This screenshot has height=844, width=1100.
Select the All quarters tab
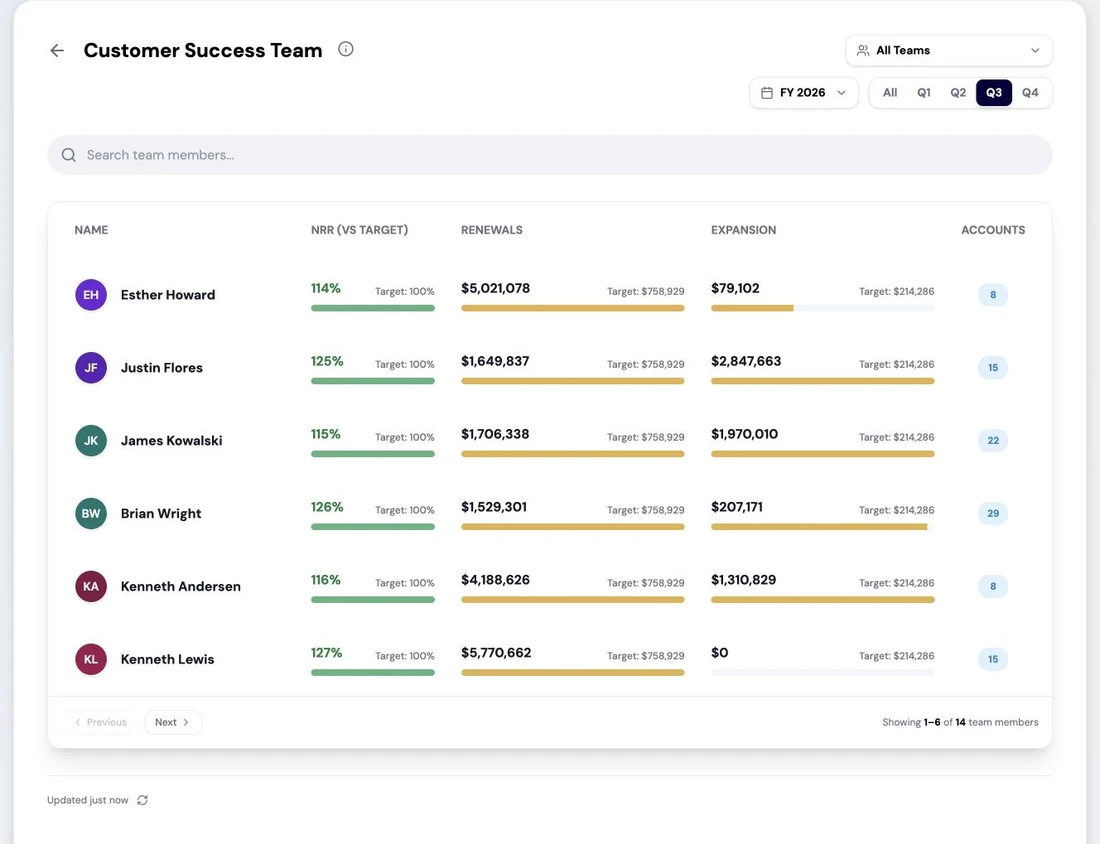(x=890, y=93)
